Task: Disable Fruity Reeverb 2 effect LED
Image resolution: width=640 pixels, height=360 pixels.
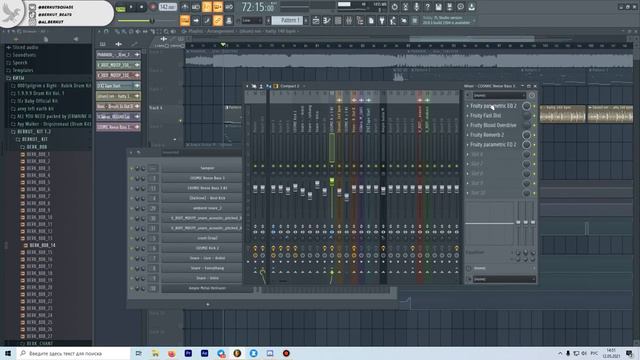Action: 534,135
